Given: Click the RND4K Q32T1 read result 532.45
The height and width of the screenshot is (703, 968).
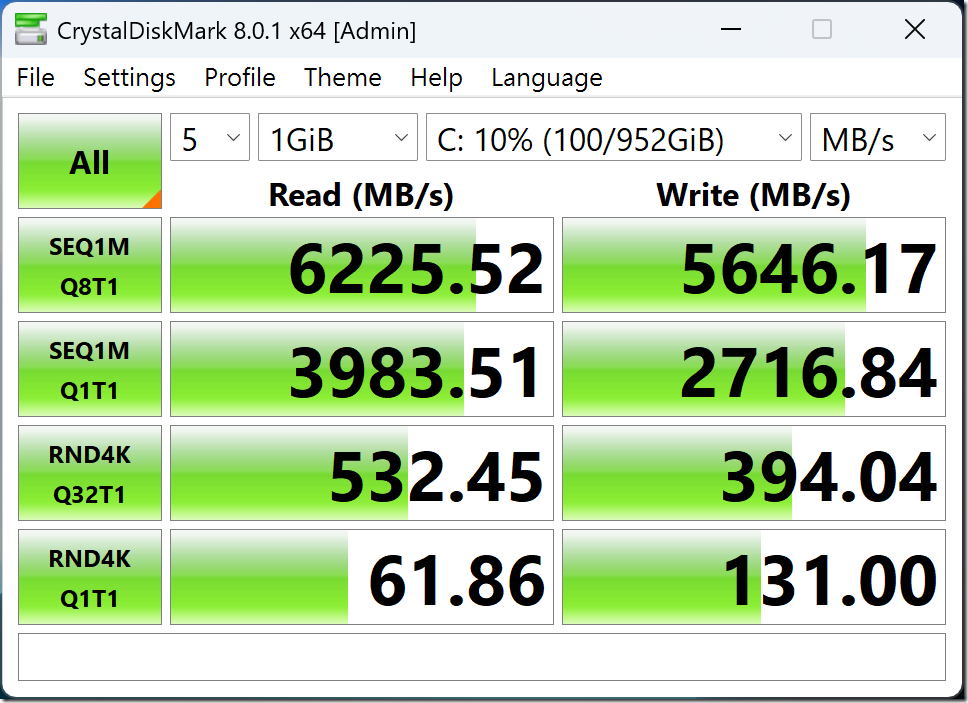Looking at the screenshot, I should pos(362,473).
